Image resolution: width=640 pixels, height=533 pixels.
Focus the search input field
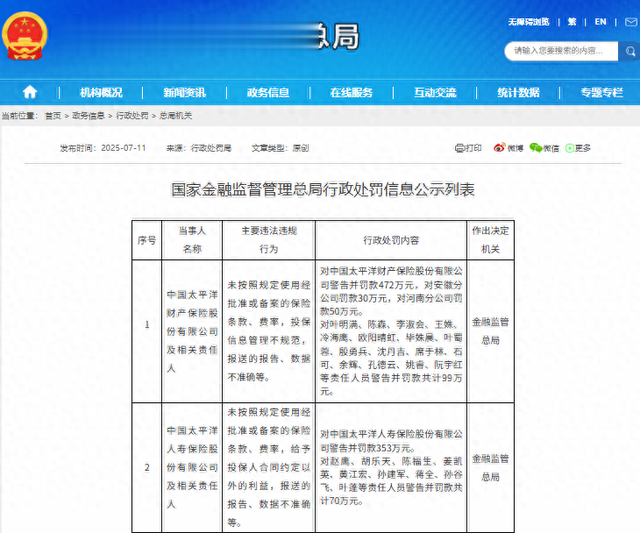pyautogui.click(x=561, y=51)
